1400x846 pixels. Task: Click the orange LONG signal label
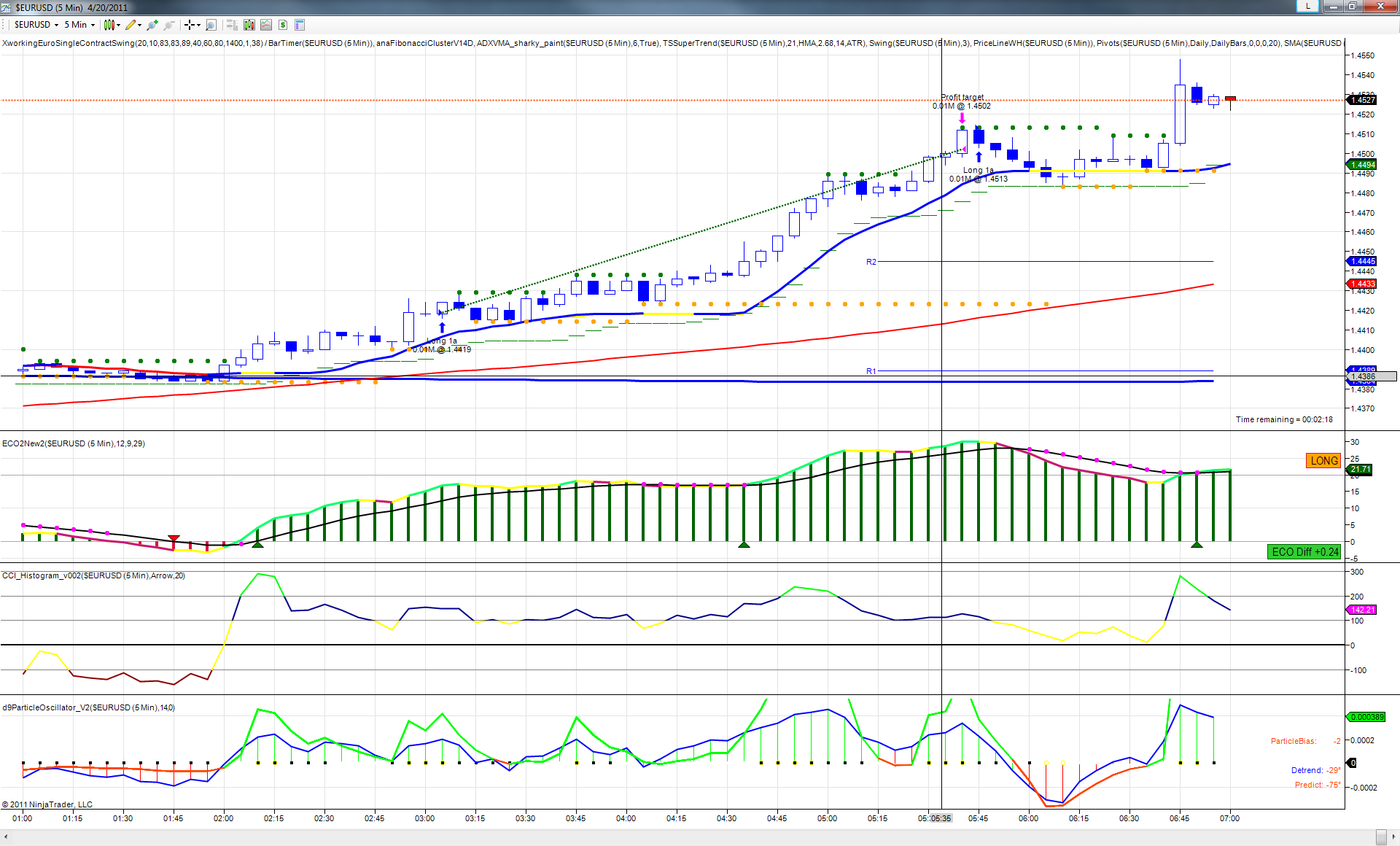[x=1324, y=461]
